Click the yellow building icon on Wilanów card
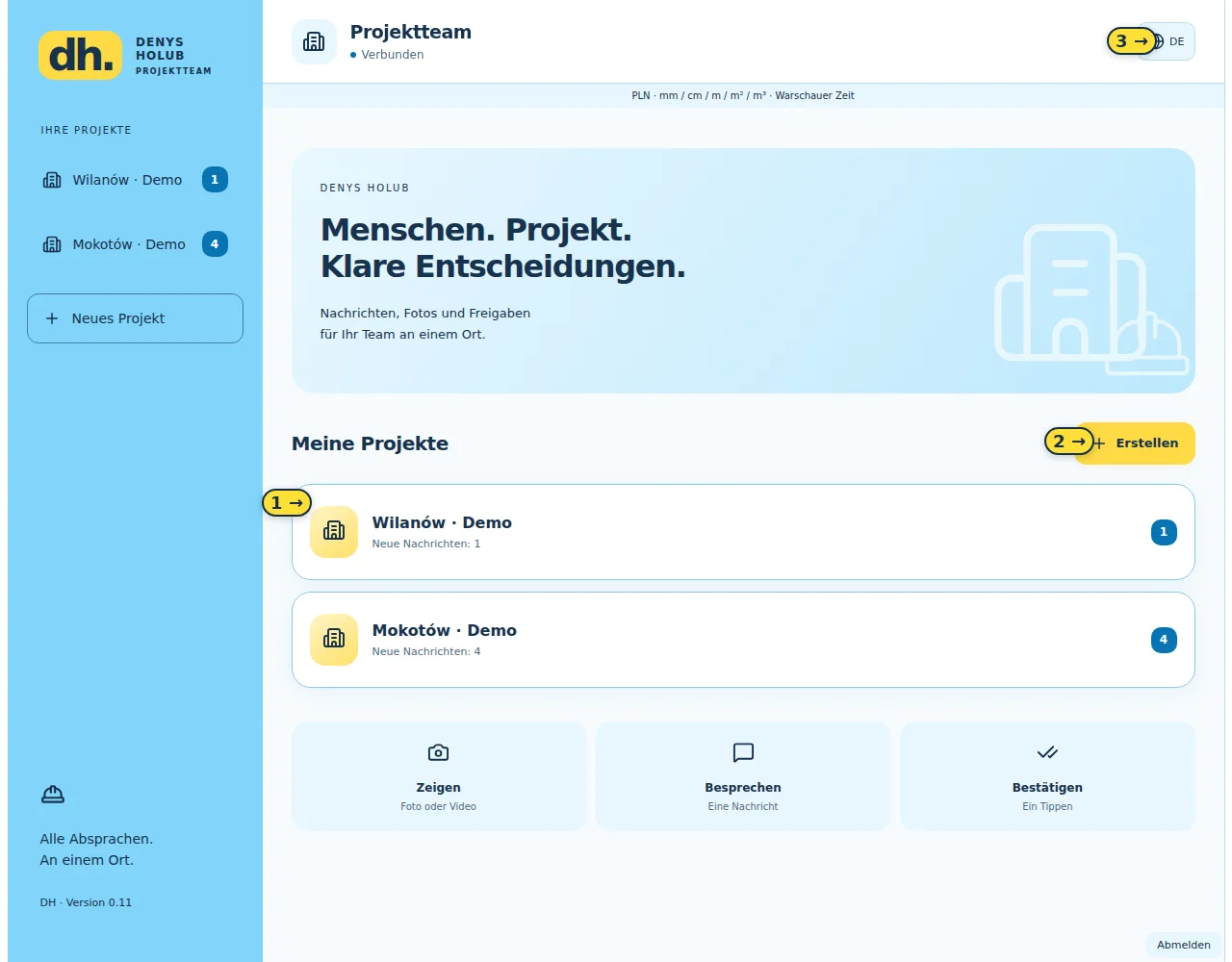The height and width of the screenshot is (962, 1232). [x=334, y=532]
